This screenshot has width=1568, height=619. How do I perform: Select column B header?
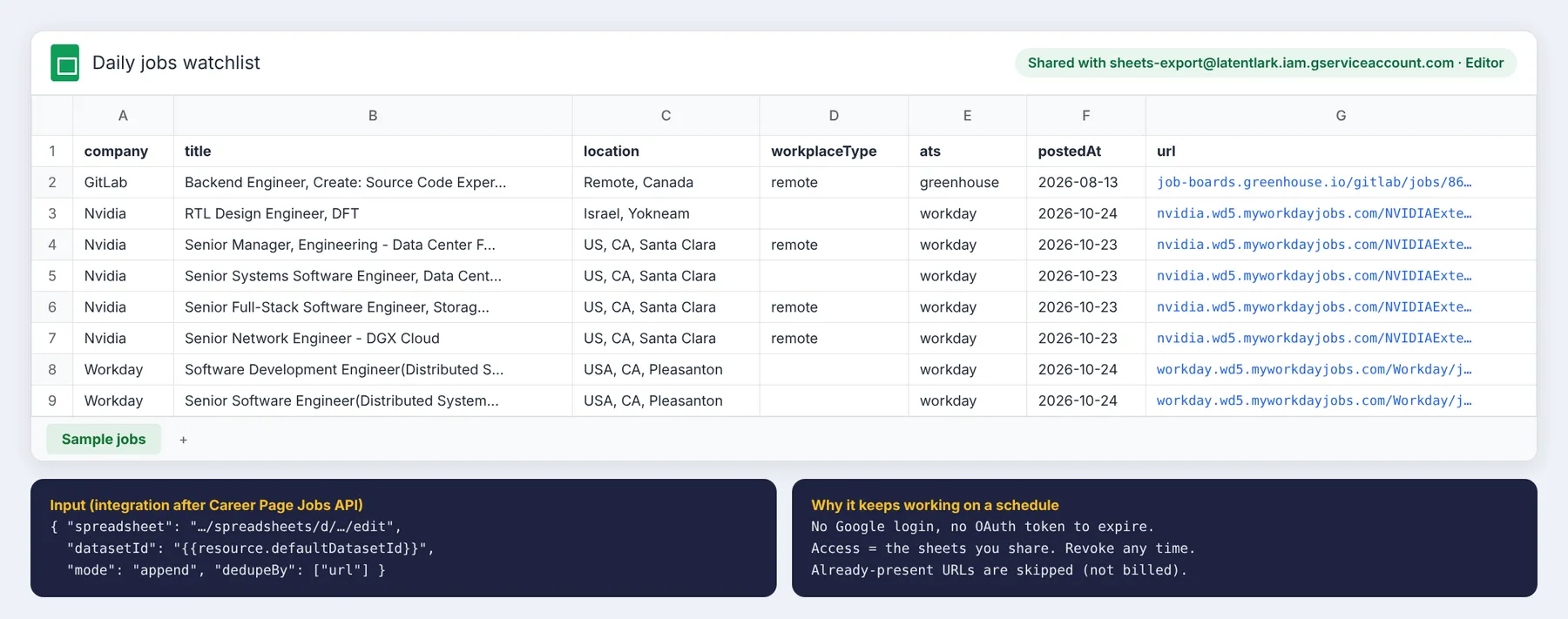(373, 116)
